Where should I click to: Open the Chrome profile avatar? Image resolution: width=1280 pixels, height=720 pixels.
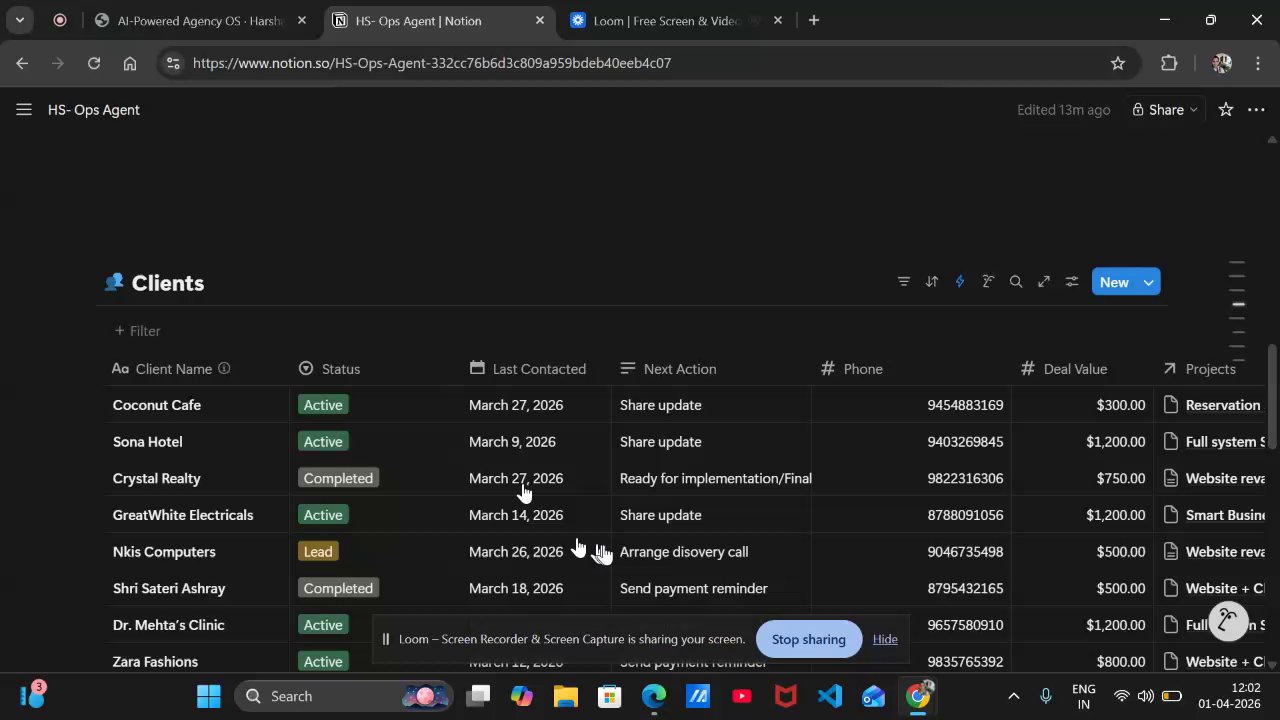tap(1221, 63)
